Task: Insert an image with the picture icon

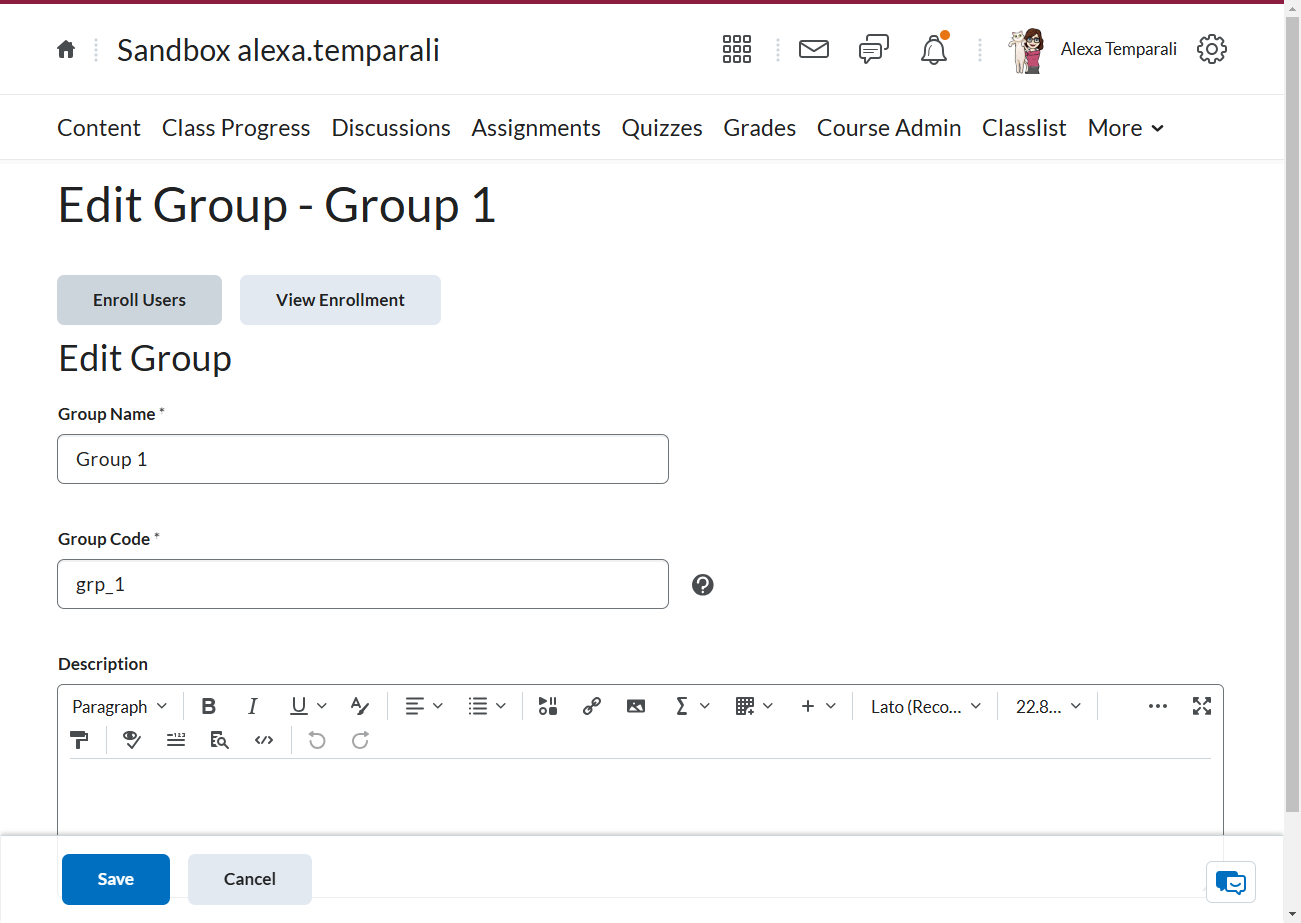Action: (636, 706)
